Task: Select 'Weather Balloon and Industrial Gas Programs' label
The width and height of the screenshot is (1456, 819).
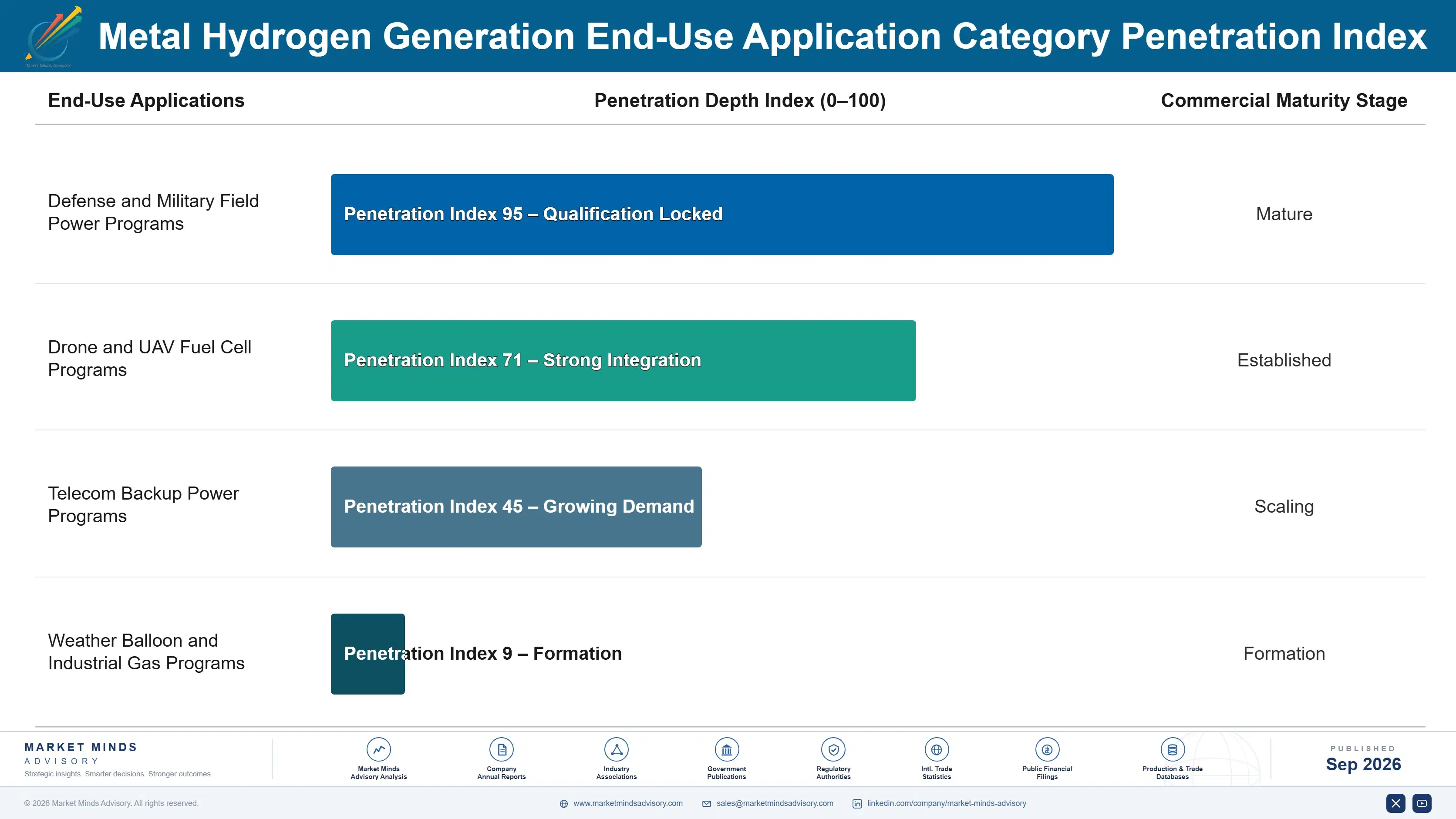Action: click(x=146, y=652)
